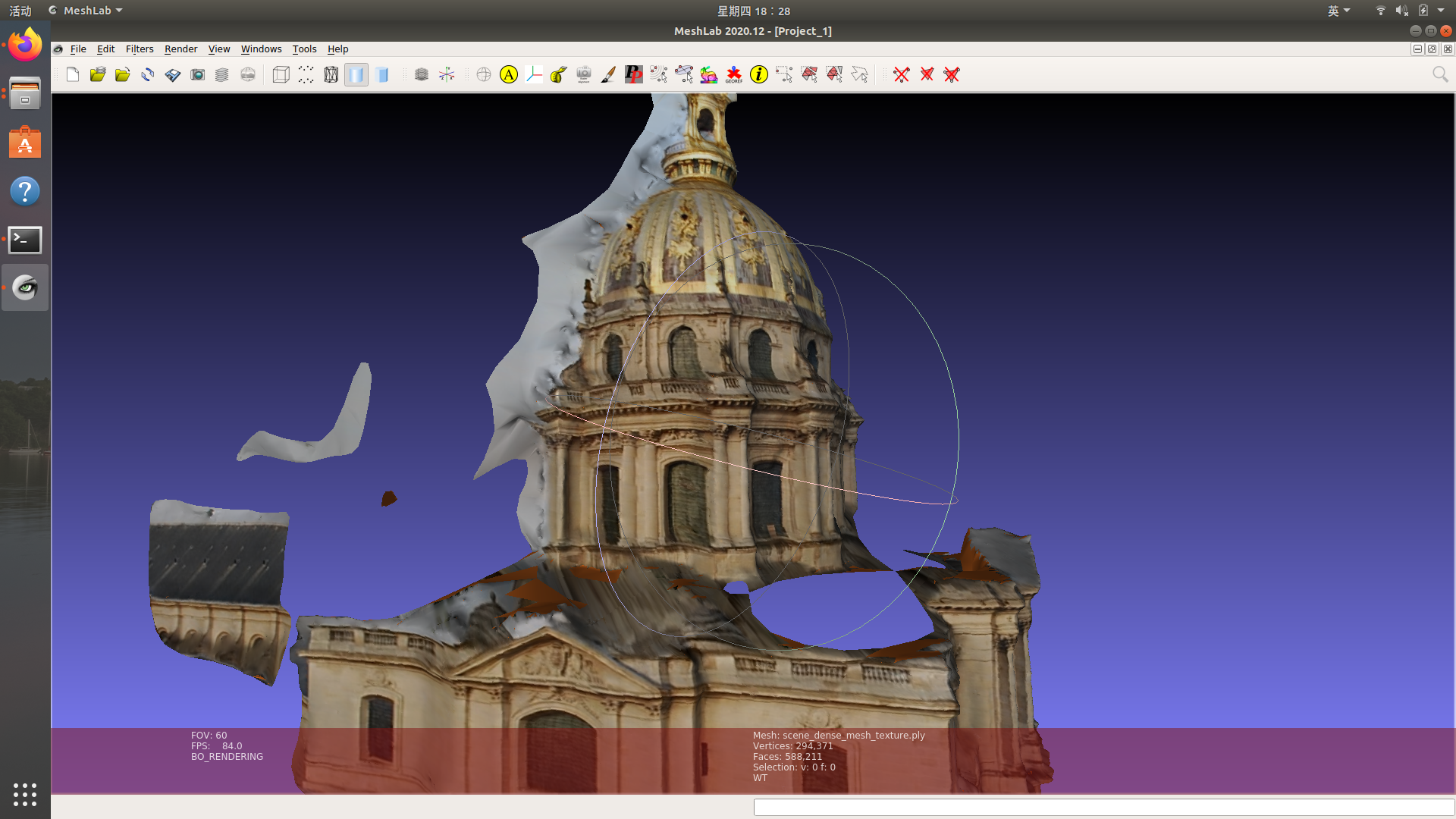
Task: Click the New Empty Project icon
Action: pyautogui.click(x=73, y=74)
